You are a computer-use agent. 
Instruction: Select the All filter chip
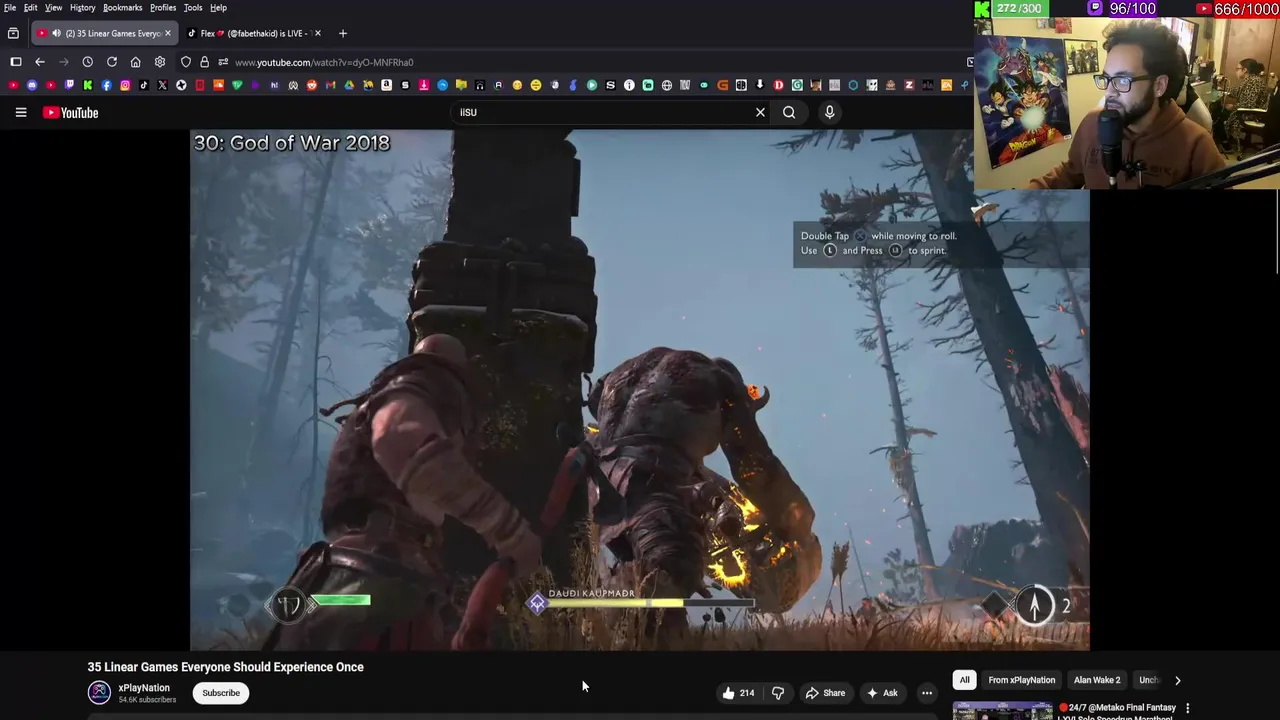pyautogui.click(x=964, y=680)
